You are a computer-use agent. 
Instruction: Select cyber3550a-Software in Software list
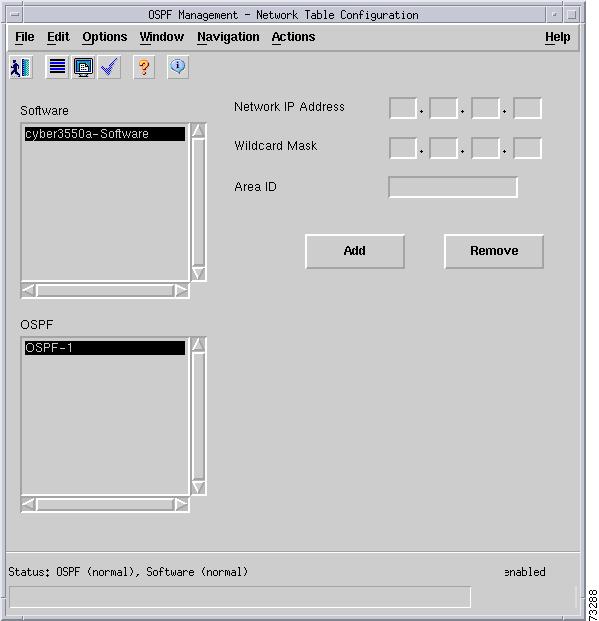coord(105,134)
